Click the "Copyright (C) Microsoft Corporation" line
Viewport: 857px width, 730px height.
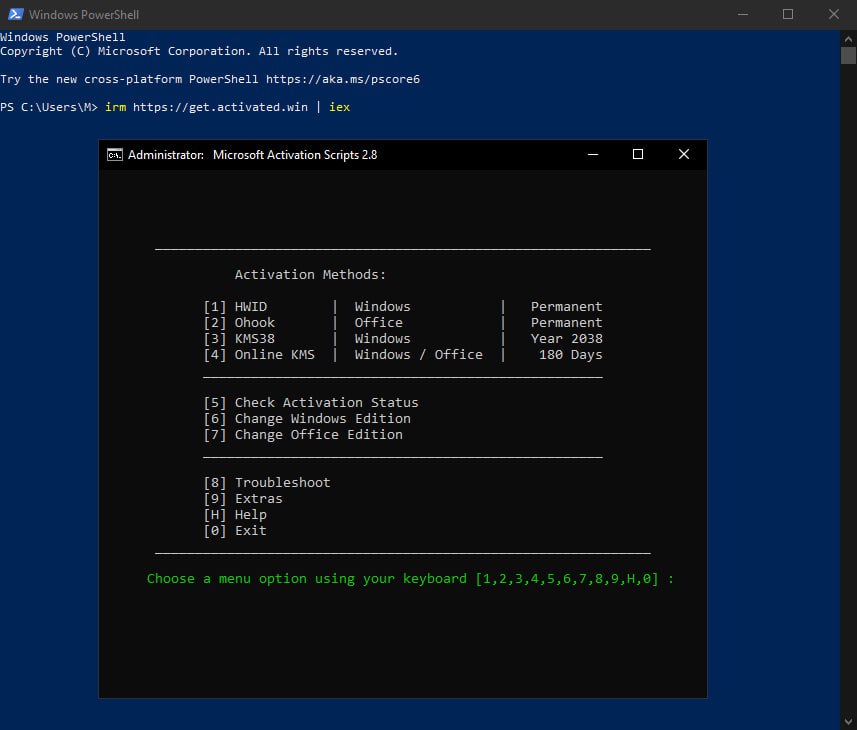pyautogui.click(x=199, y=51)
